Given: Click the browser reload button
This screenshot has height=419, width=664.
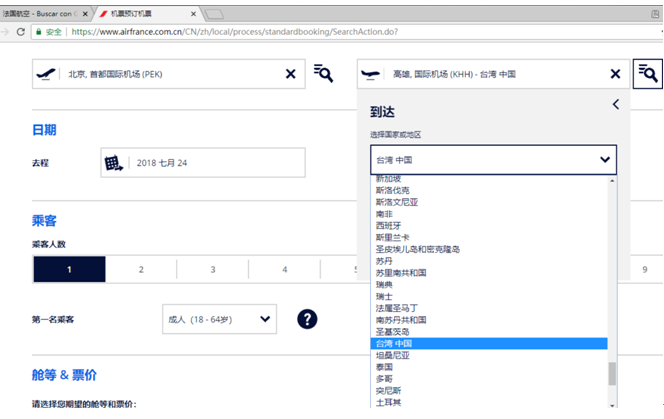Looking at the screenshot, I should click(21, 31).
